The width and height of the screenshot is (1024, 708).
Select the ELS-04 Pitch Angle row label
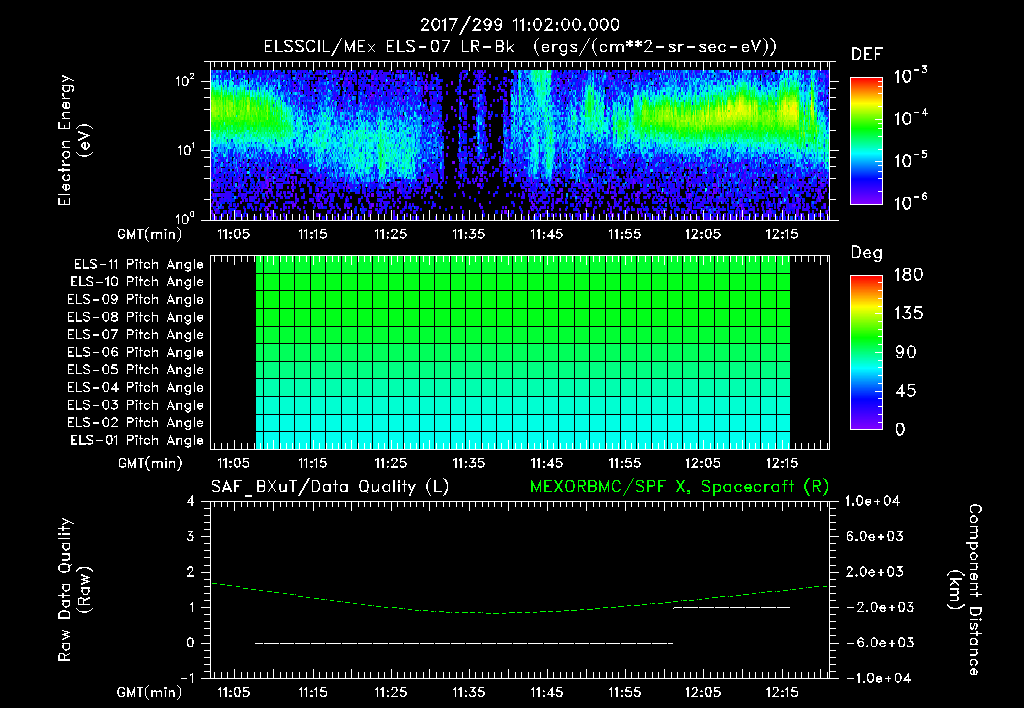pyautogui.click(x=135, y=387)
